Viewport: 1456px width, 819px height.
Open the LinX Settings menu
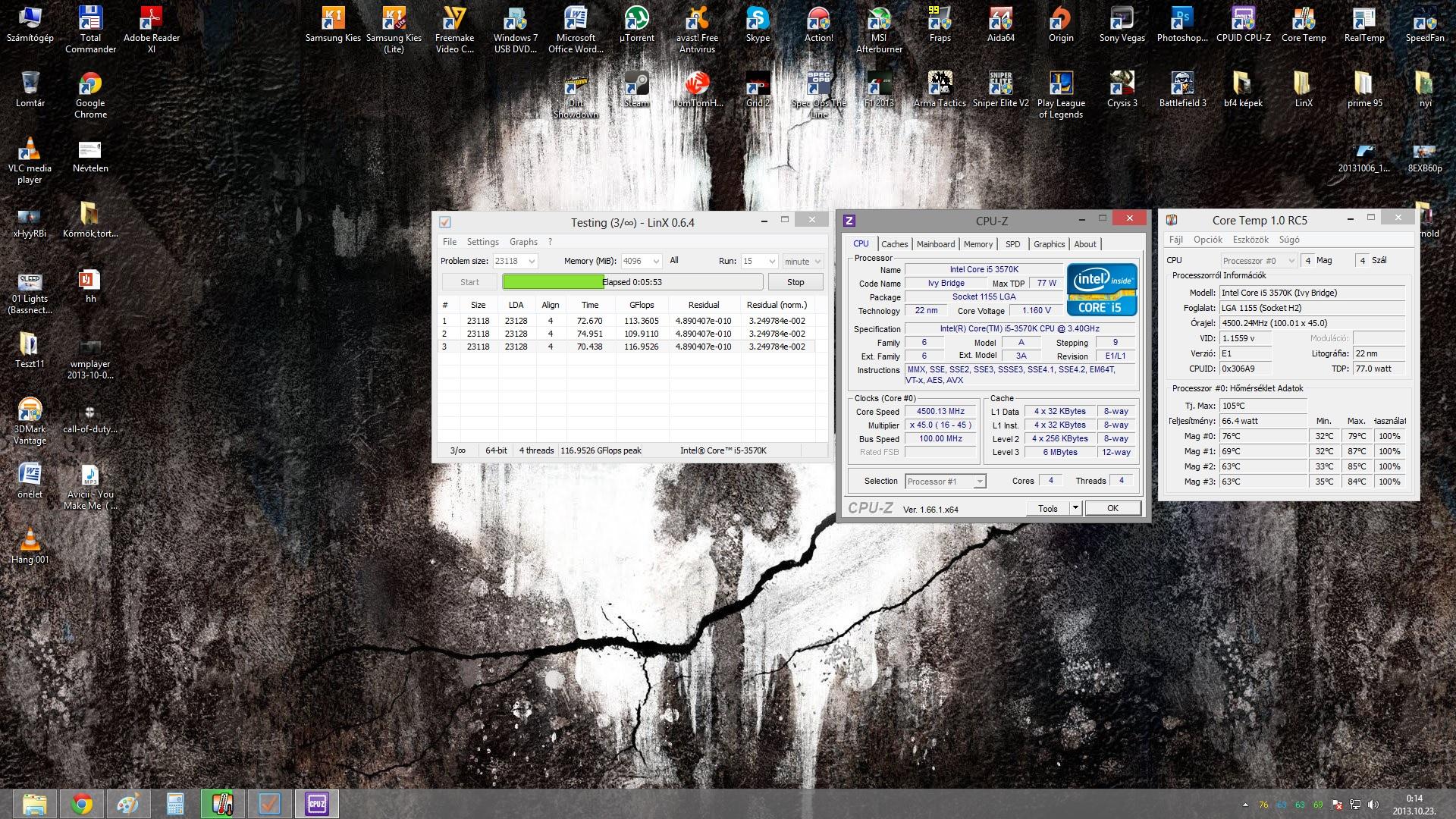[482, 242]
